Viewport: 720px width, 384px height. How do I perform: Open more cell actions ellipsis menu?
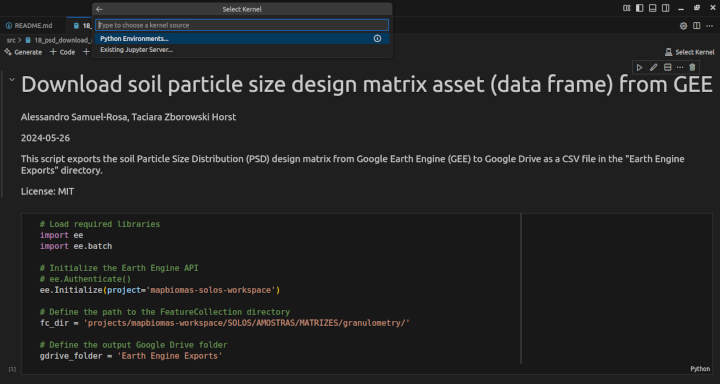pyautogui.click(x=680, y=68)
